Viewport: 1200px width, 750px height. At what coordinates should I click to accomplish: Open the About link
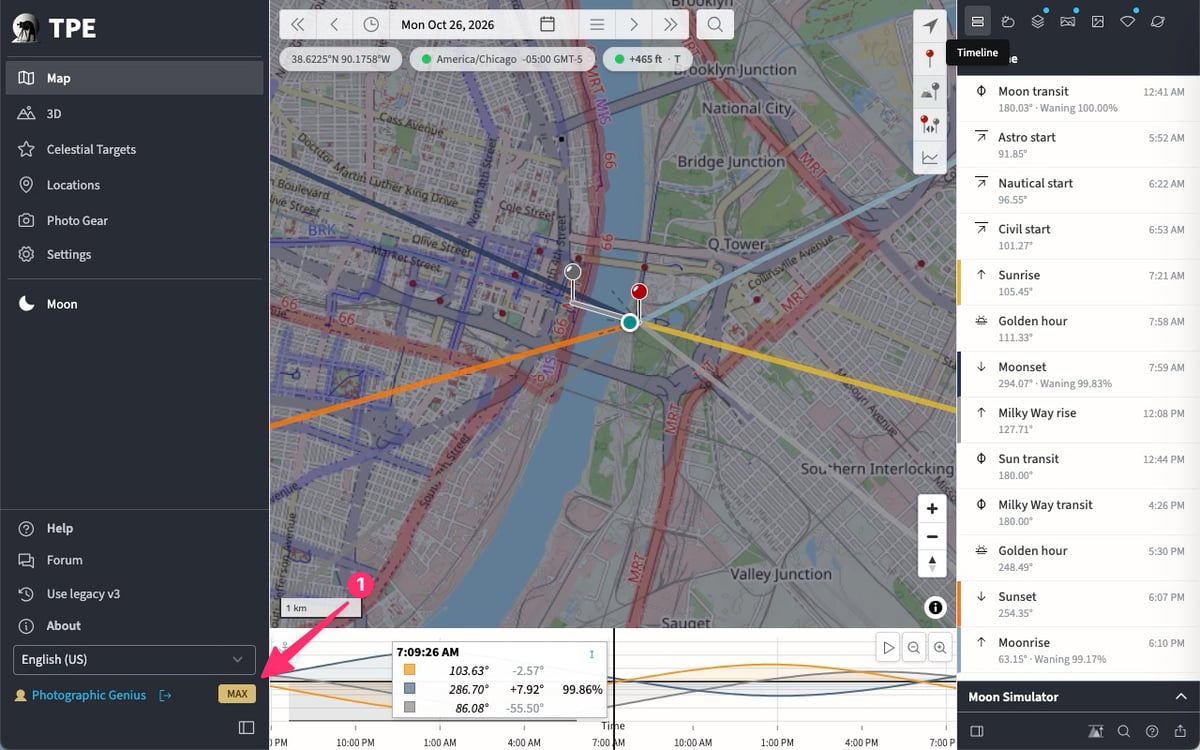pyautogui.click(x=63, y=626)
